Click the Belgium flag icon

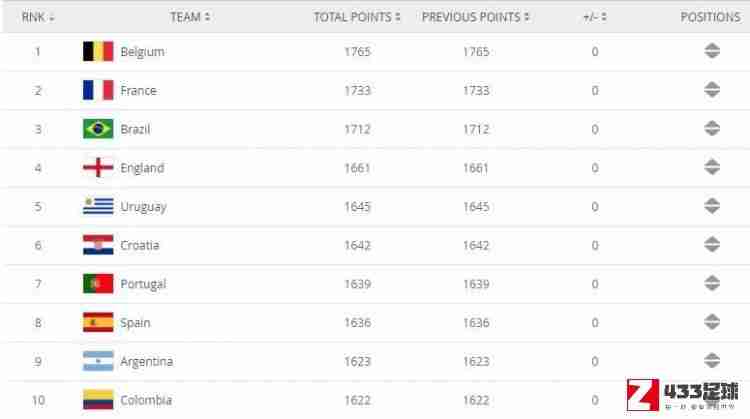coord(98,52)
